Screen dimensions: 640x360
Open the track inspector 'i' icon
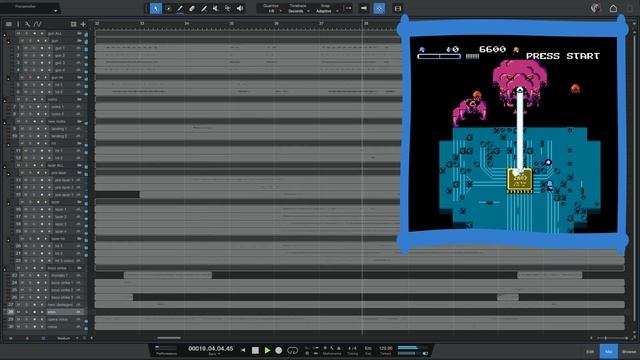(18, 24)
